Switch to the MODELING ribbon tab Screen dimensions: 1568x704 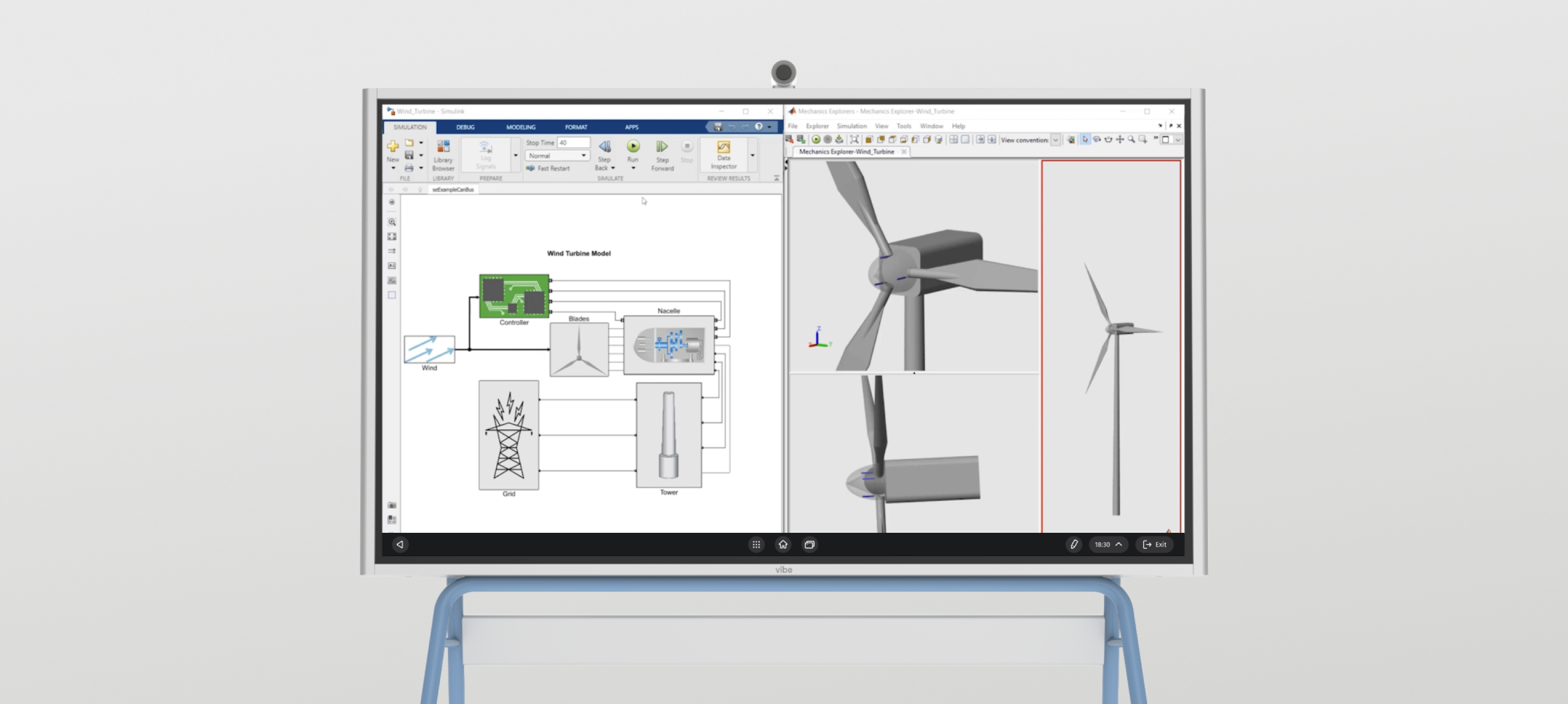click(521, 127)
